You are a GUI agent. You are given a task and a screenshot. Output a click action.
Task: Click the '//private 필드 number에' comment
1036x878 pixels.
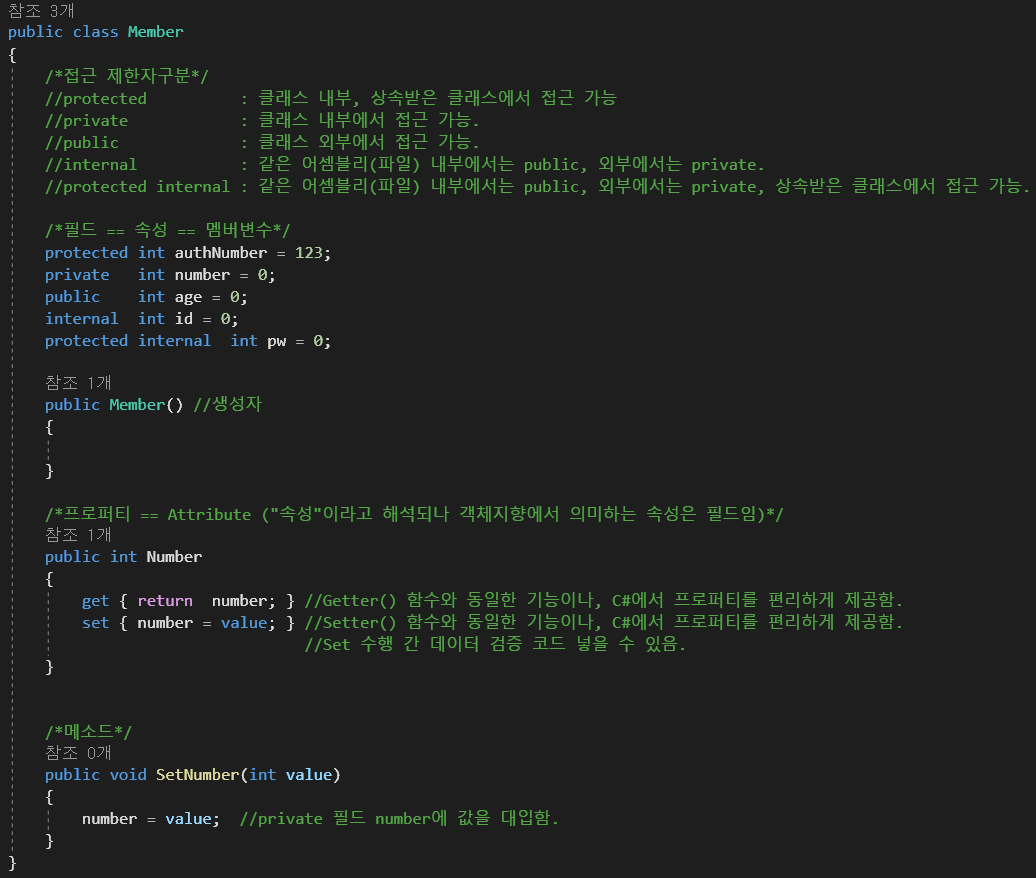[399, 819]
